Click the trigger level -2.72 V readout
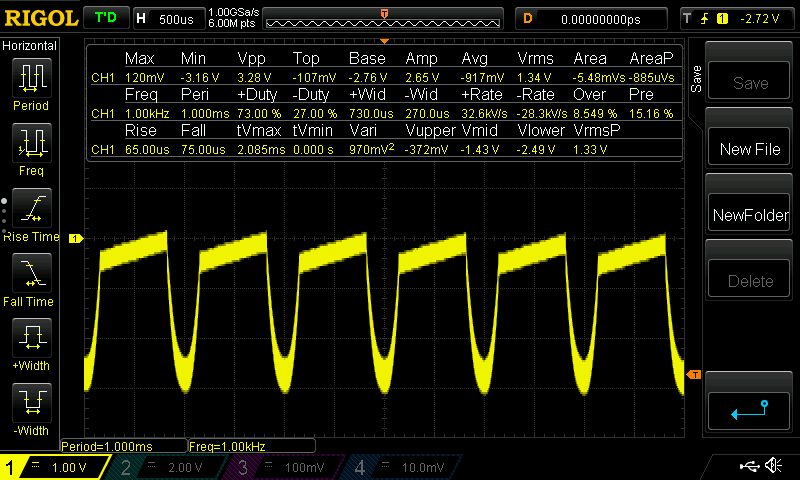Viewport: 800px width, 480px height. pyautogui.click(x=760, y=19)
